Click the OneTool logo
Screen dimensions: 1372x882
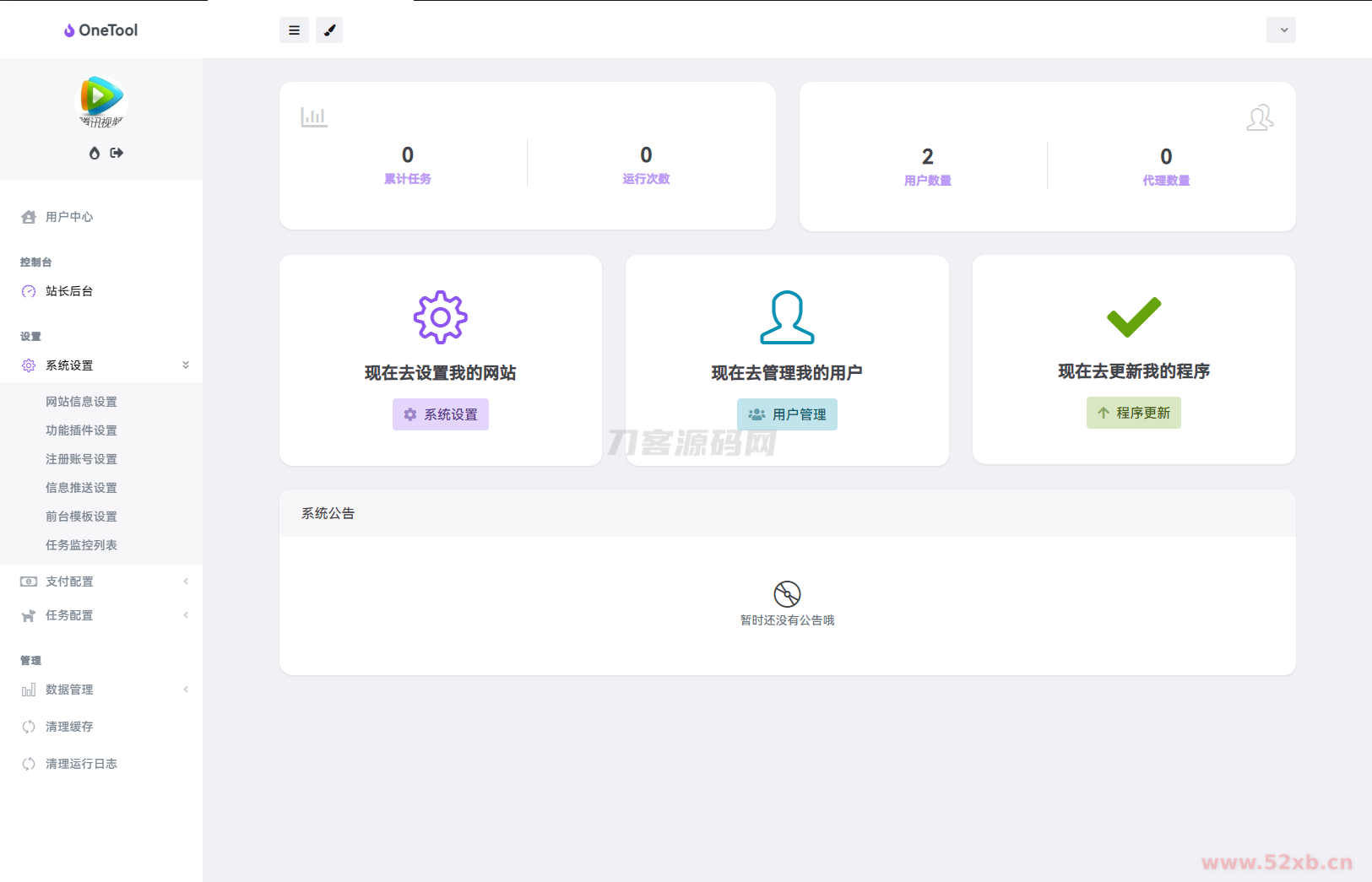pyautogui.click(x=101, y=30)
